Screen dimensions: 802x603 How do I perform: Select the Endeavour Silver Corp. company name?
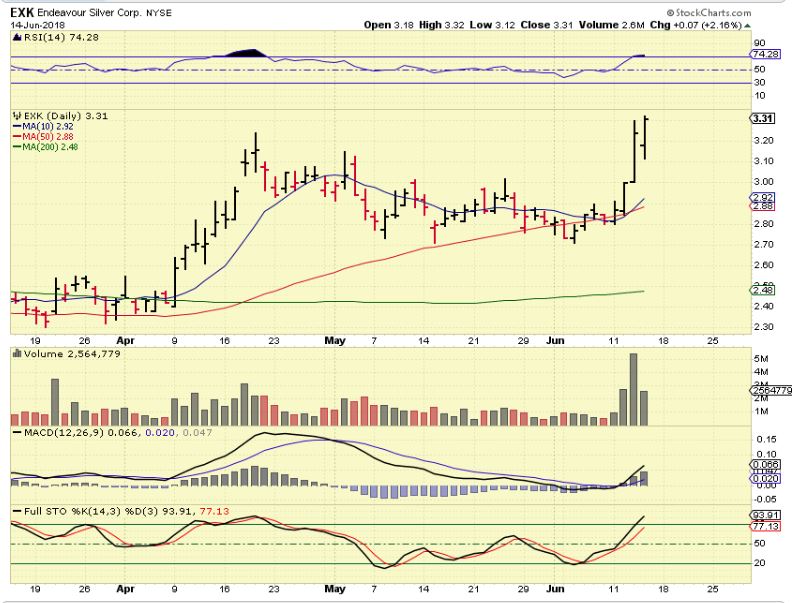point(90,13)
